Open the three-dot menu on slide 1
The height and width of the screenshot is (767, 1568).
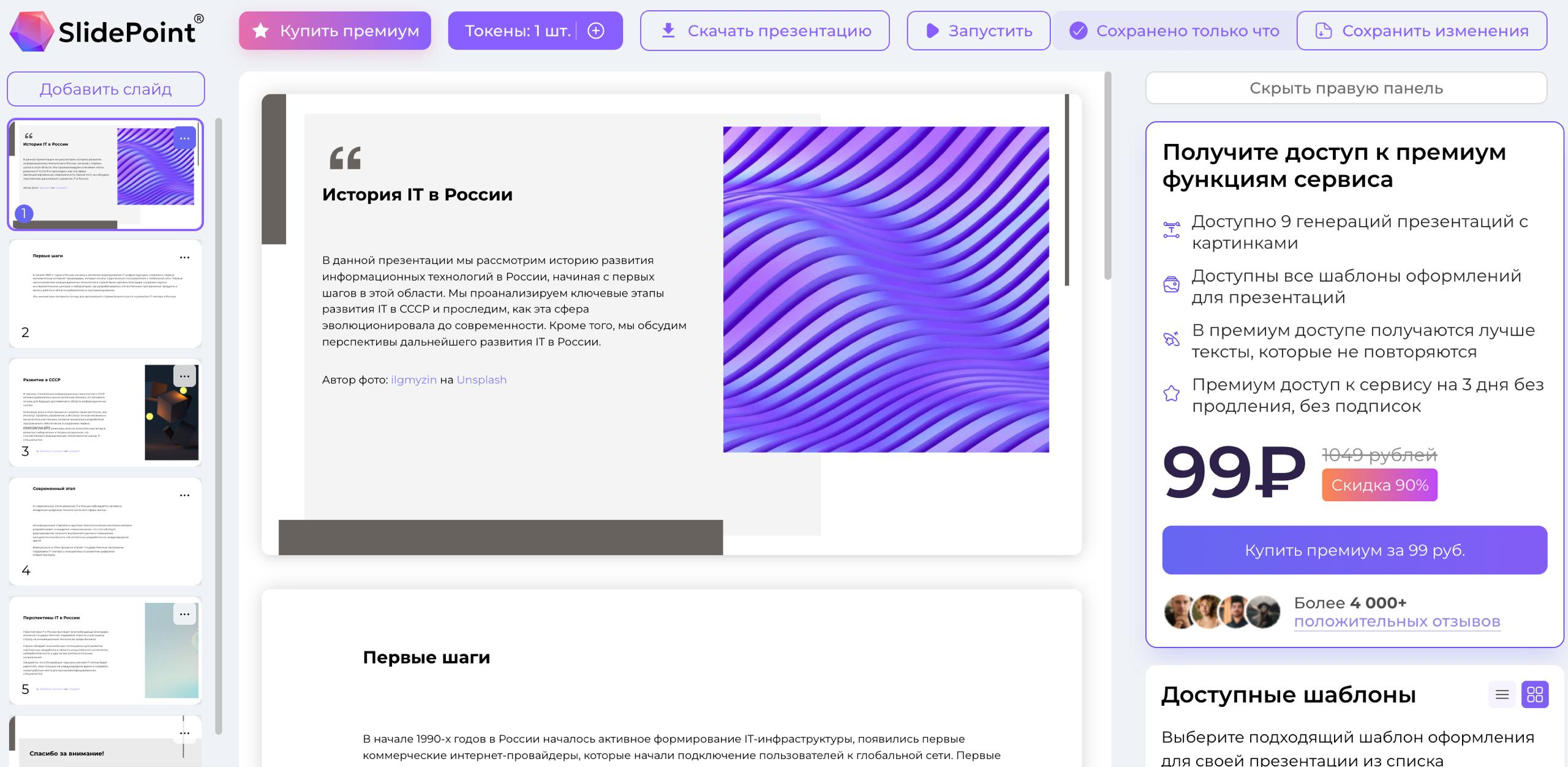pos(184,138)
